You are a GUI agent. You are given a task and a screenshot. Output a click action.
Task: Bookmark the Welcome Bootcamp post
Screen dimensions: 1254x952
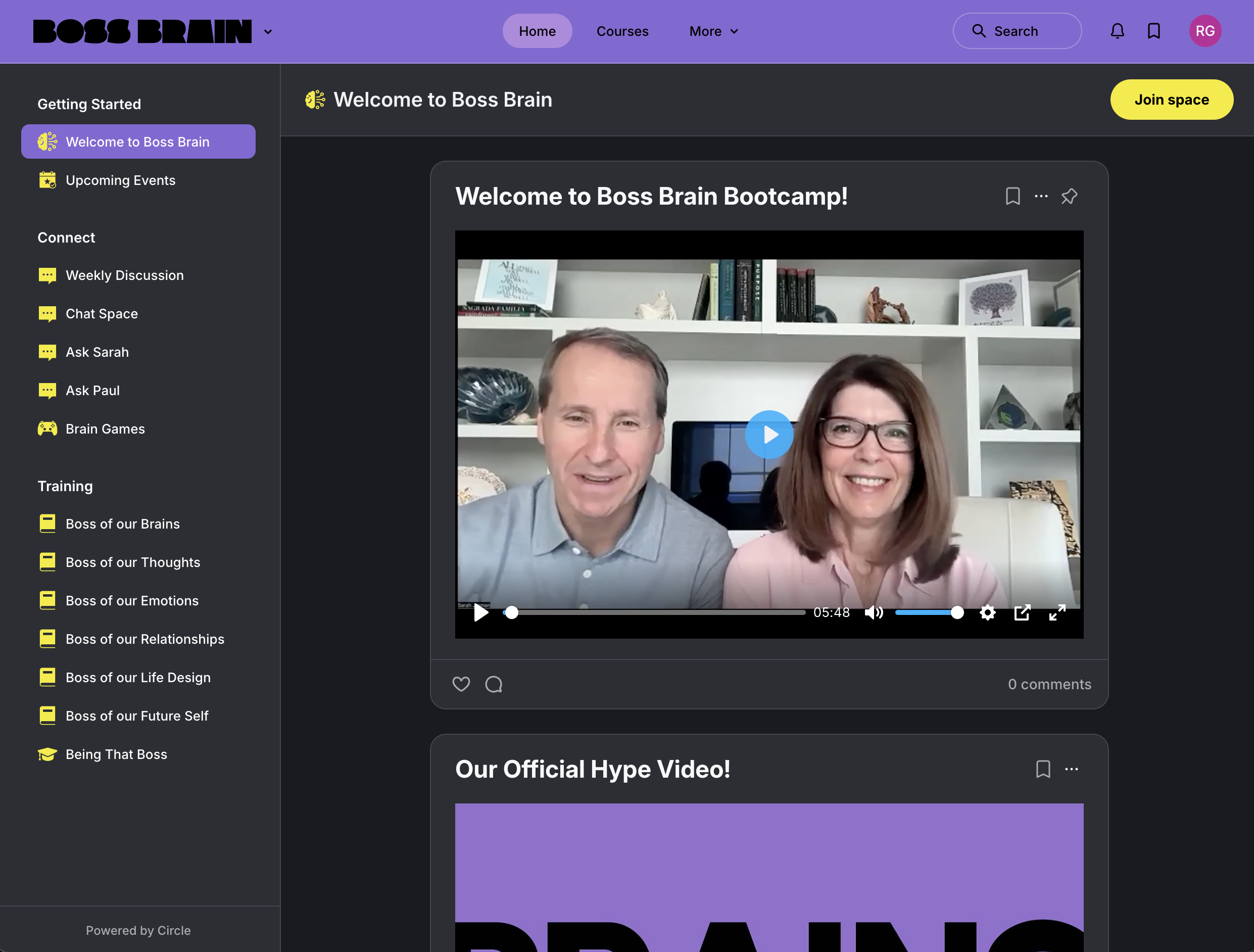tap(1012, 196)
